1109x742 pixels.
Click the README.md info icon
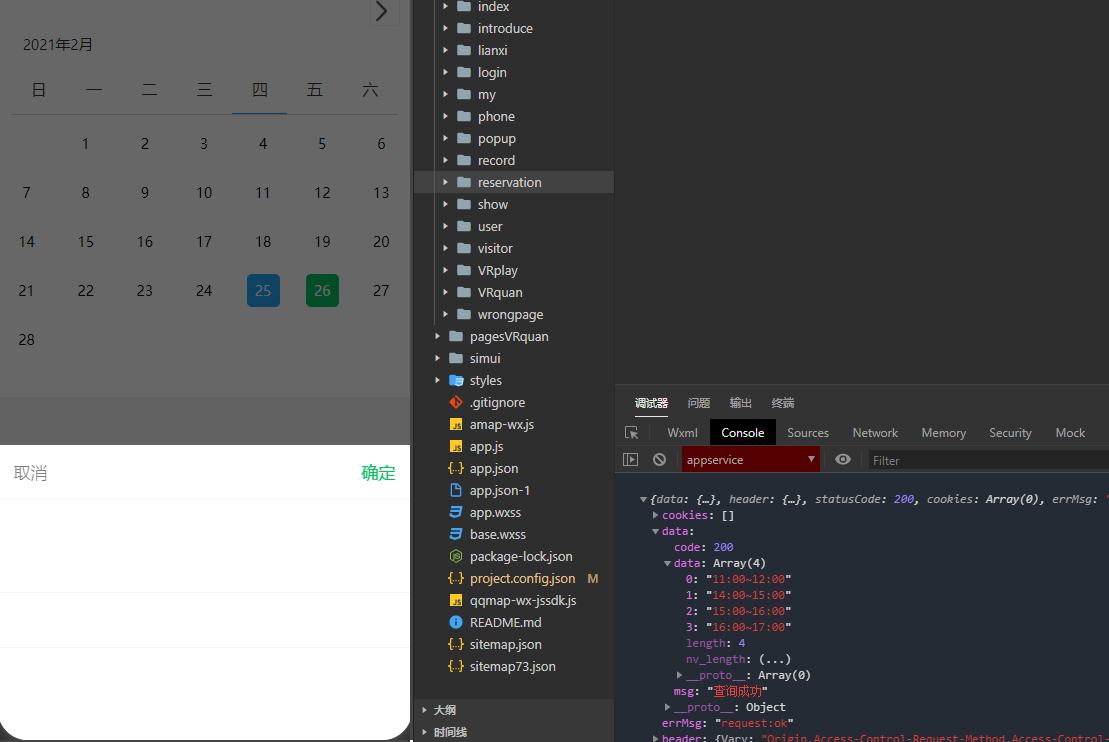[456, 622]
